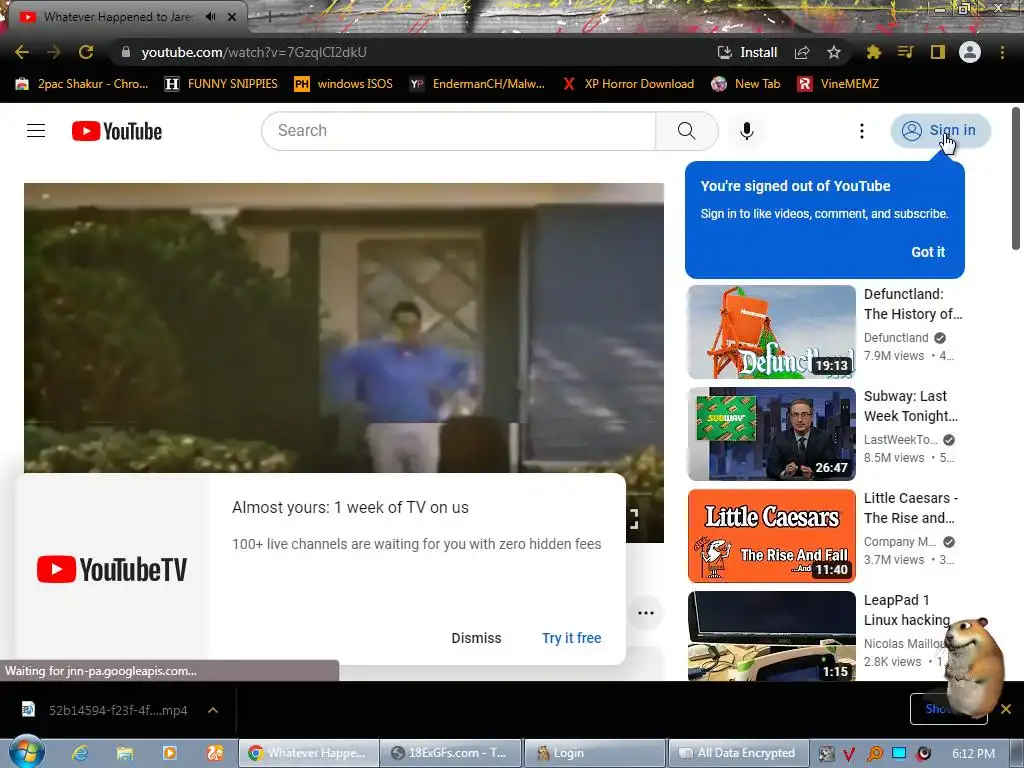Click the microphone voice search icon
This screenshot has height=768, width=1024.
(747, 131)
